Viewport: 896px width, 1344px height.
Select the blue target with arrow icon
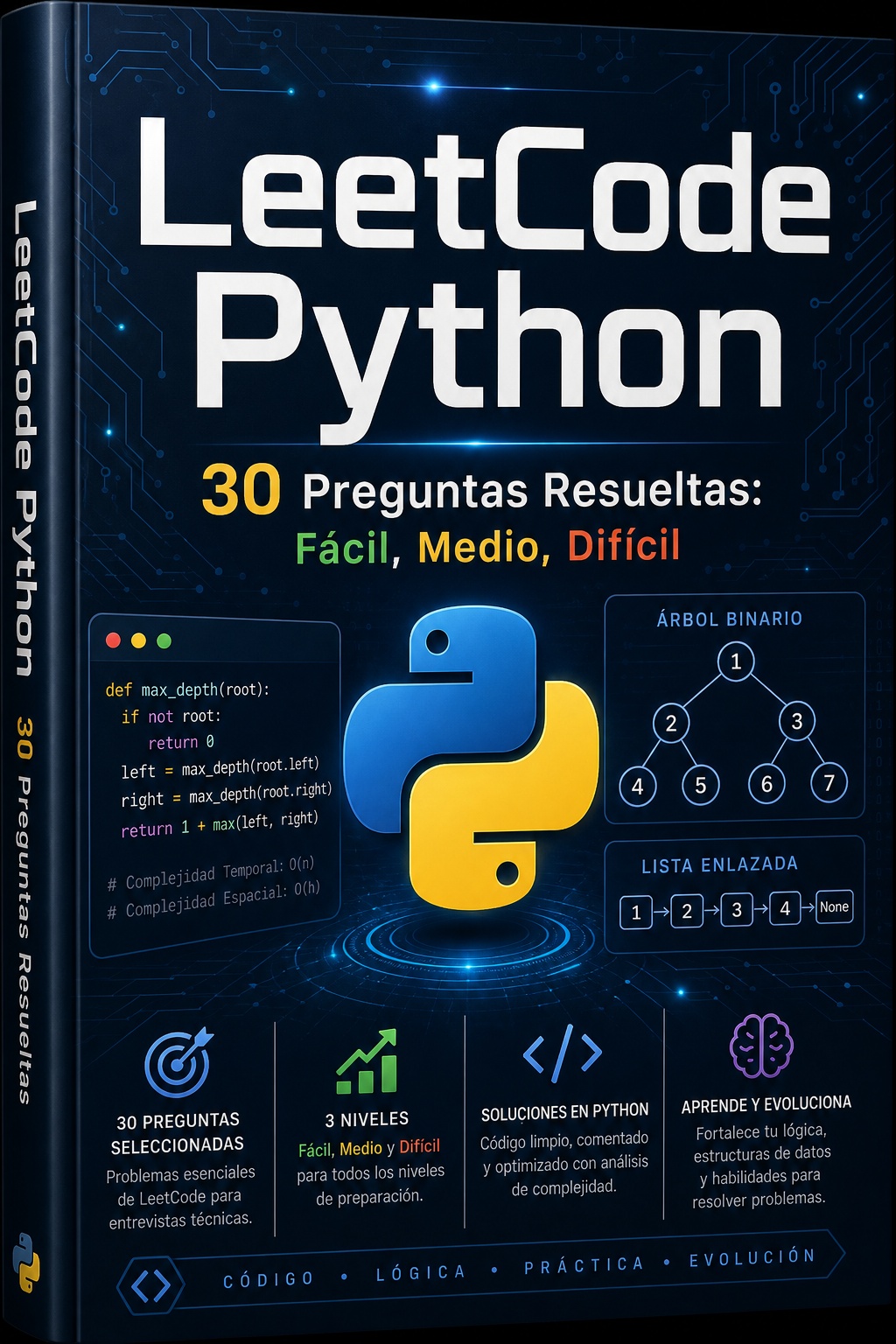tap(179, 1061)
